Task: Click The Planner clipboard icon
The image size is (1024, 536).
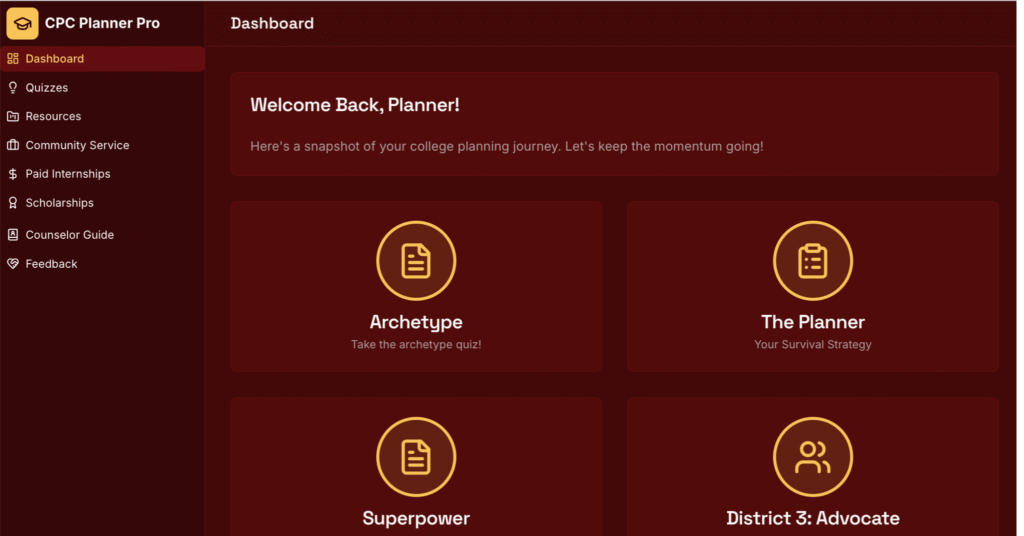Action: 812,261
